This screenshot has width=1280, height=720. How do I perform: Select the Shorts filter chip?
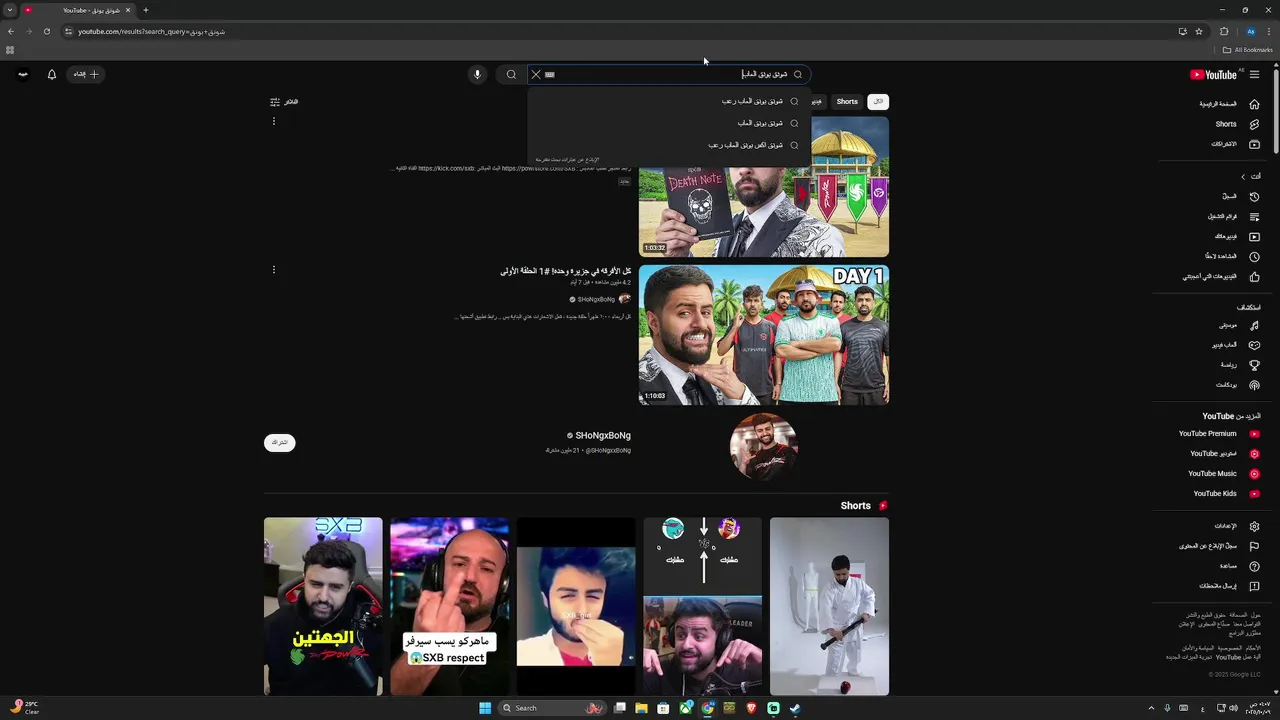pyautogui.click(x=847, y=102)
